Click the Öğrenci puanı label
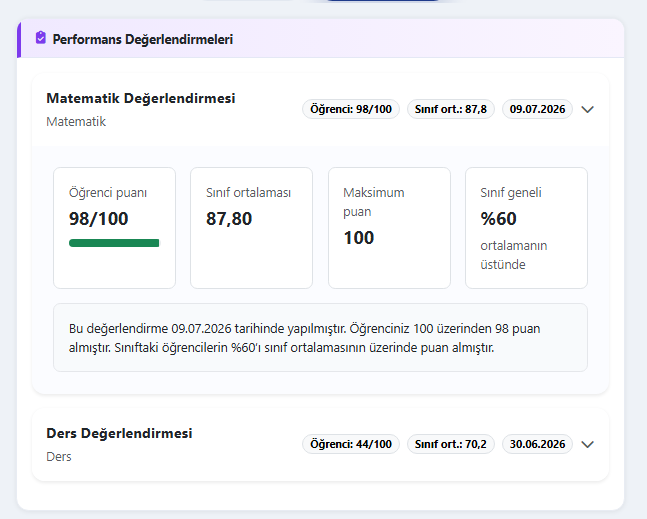The image size is (647, 519). click(x=108, y=193)
